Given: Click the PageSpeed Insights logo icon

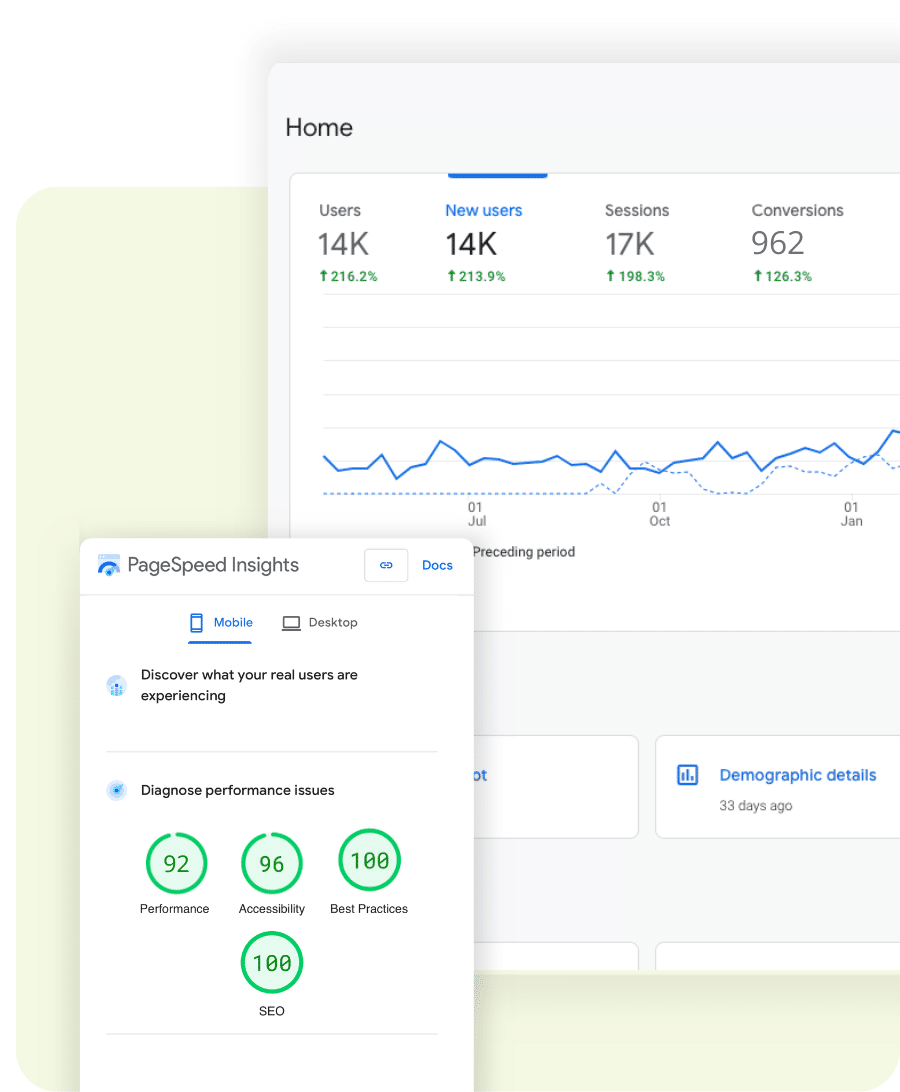Looking at the screenshot, I should [109, 565].
